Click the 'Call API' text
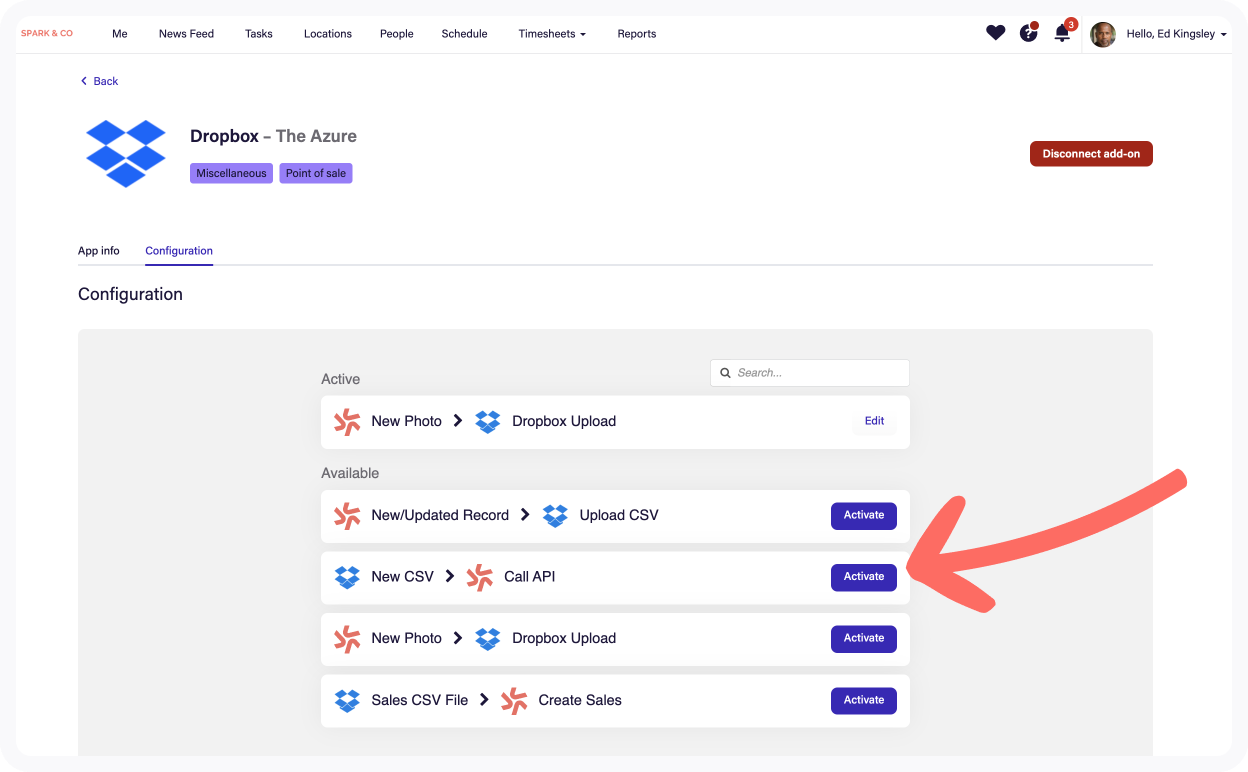Image resolution: width=1248 pixels, height=772 pixels. pos(530,577)
